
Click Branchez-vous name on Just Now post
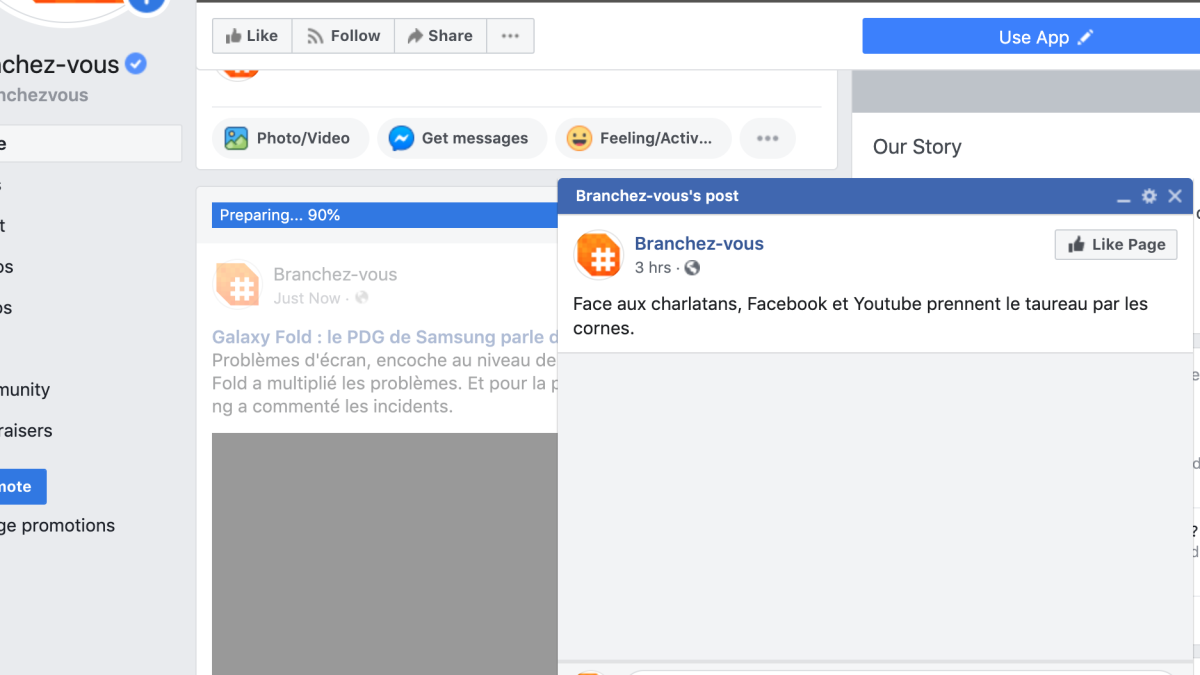coord(335,274)
